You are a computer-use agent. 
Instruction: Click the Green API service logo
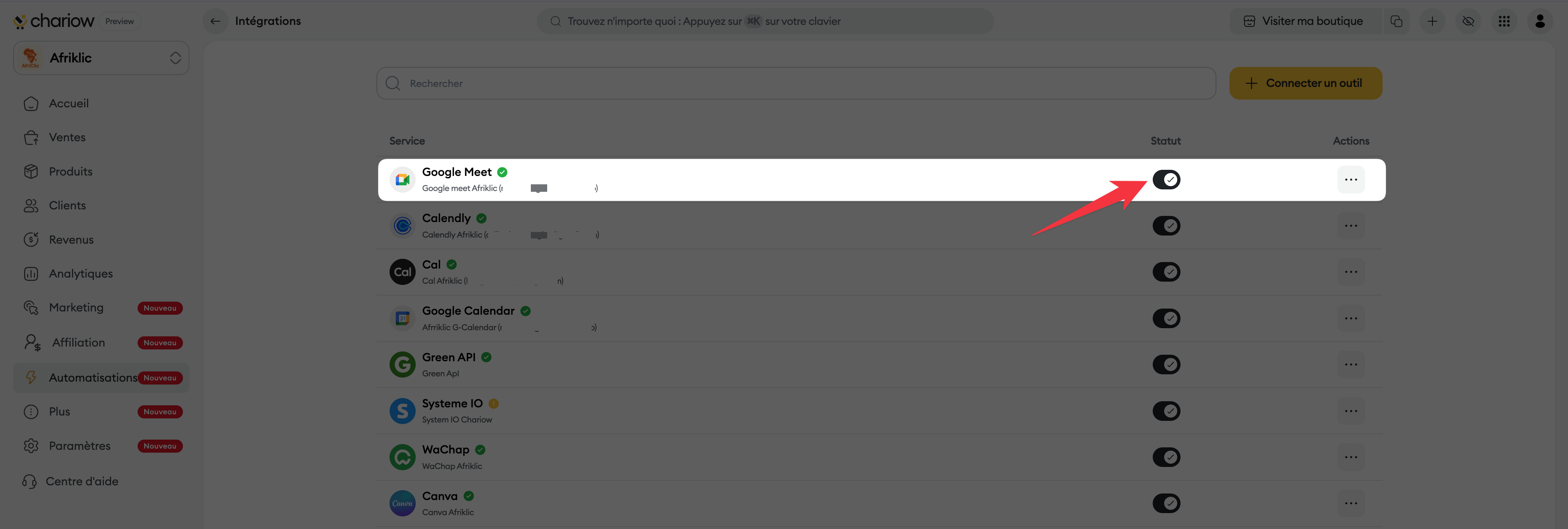402,365
